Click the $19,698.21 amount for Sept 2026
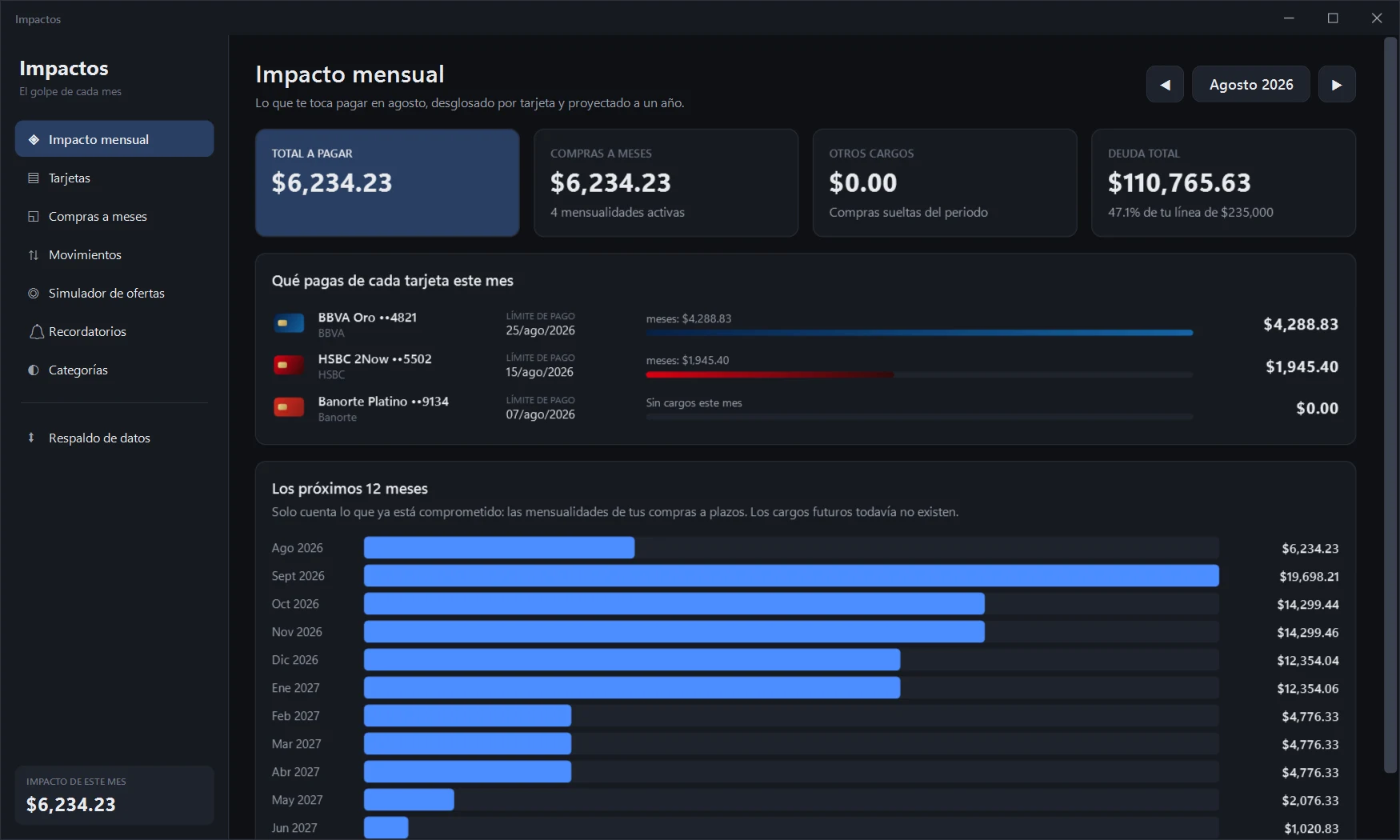The height and width of the screenshot is (840, 1400). coord(1309,576)
